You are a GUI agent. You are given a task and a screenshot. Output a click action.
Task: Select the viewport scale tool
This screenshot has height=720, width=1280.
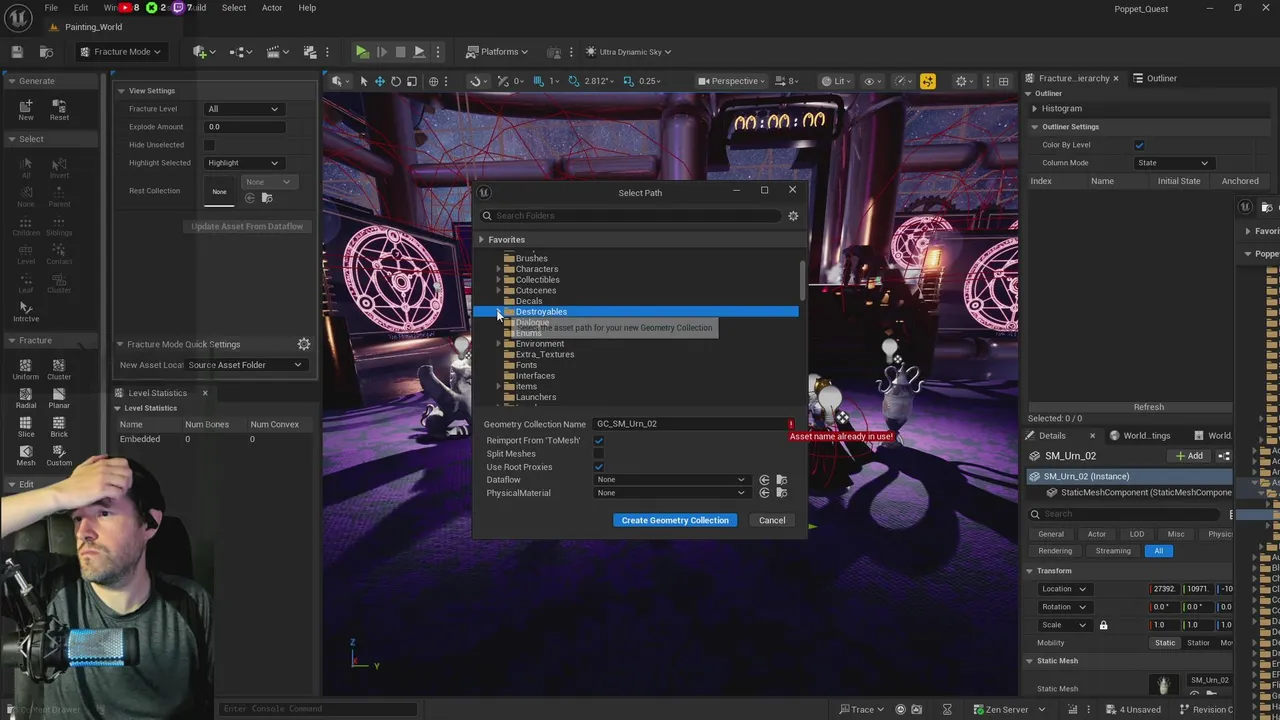(412, 81)
